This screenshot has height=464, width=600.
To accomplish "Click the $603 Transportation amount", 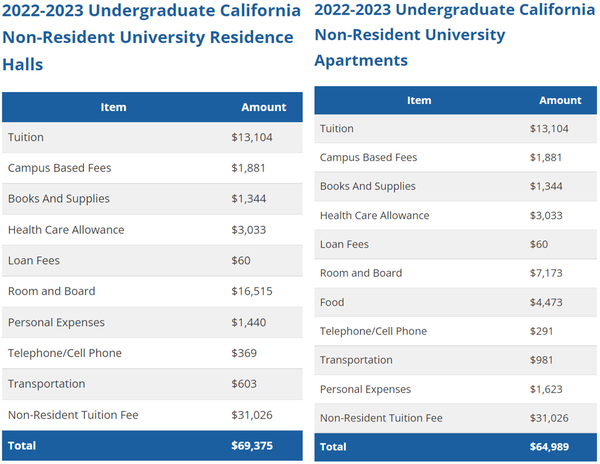I will tap(244, 384).
